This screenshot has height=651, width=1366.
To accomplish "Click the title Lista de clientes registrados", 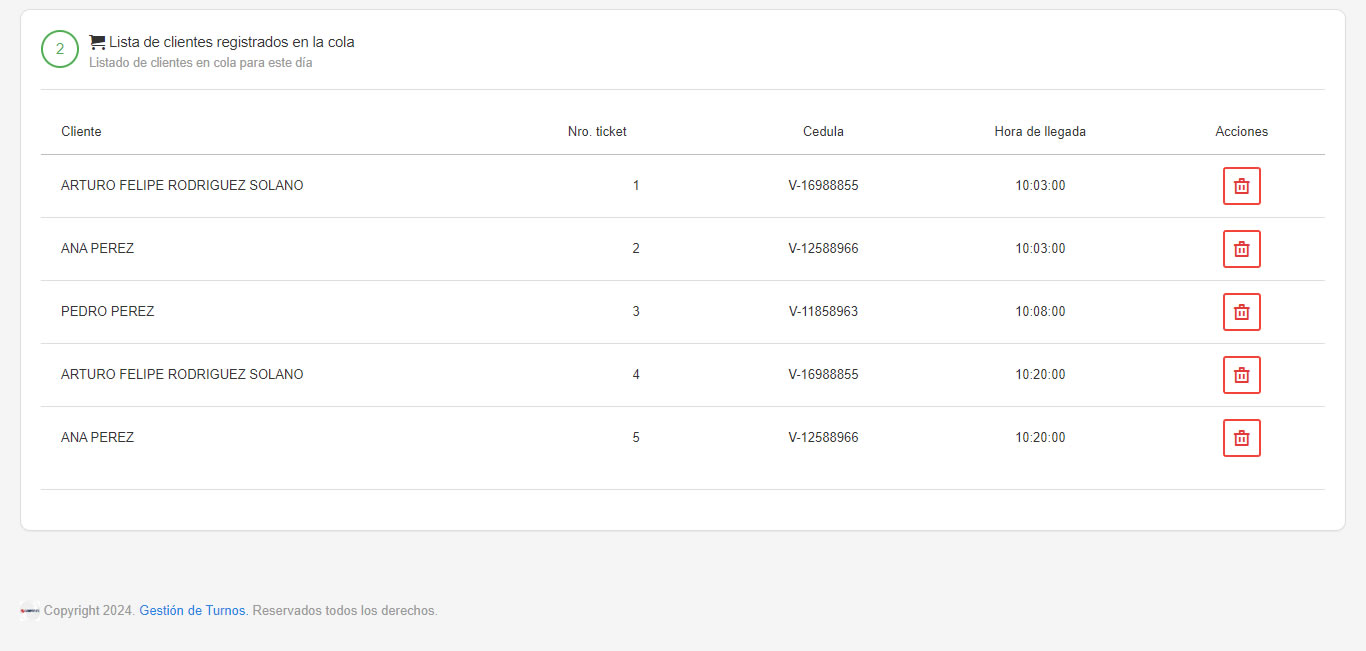I will tap(232, 42).
